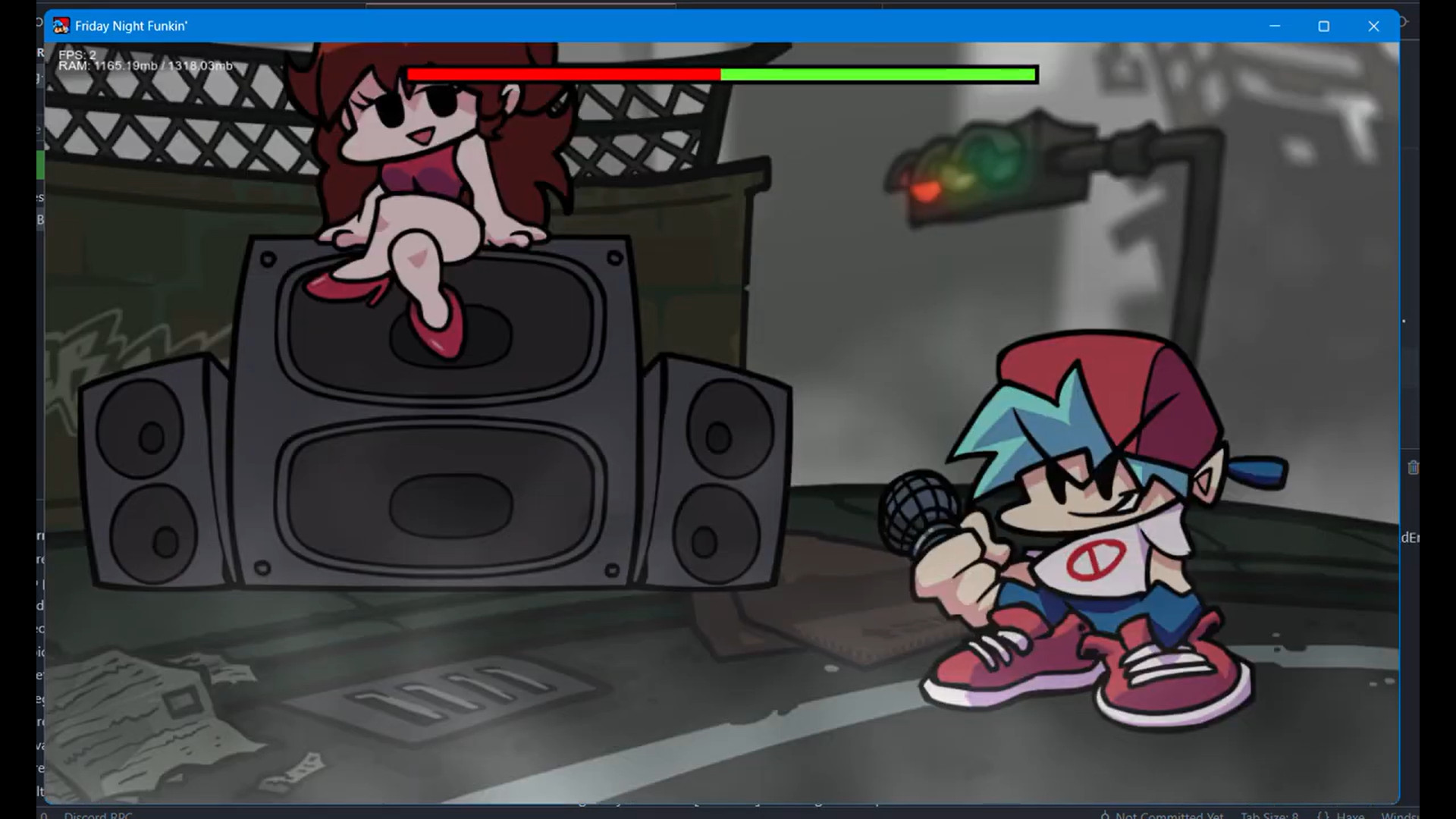Close the Friday Night Funkin' window
Screen dimensions: 1456x819
coord(1373,26)
